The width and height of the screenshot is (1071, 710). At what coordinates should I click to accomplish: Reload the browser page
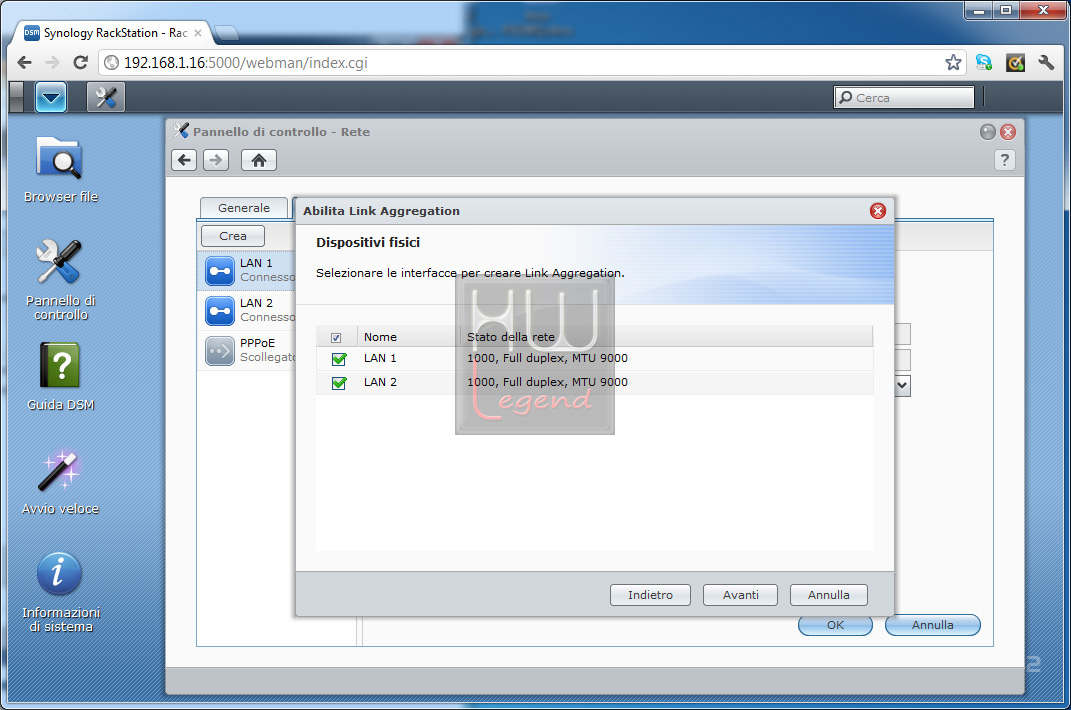(x=81, y=63)
